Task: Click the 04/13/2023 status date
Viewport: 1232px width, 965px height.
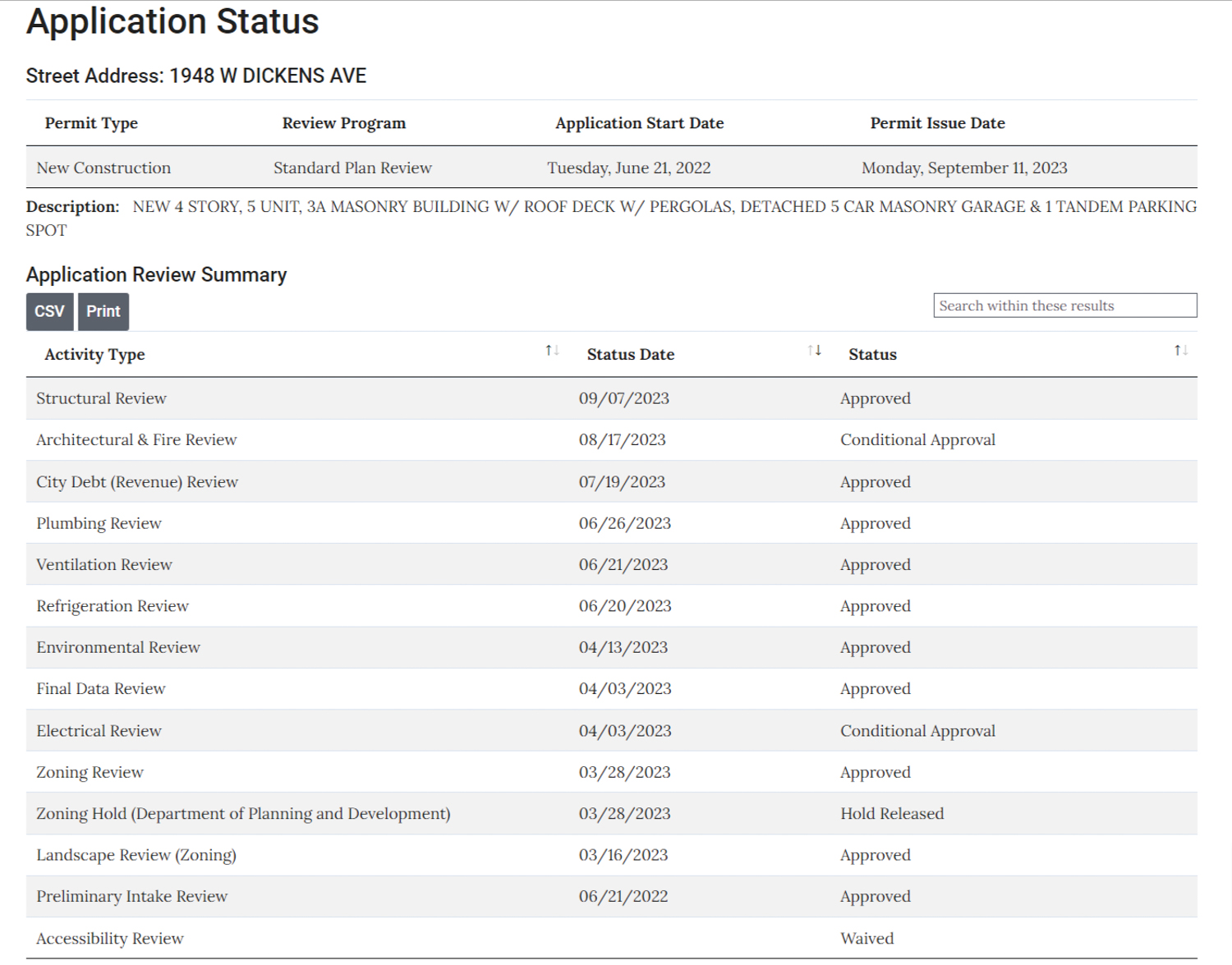Action: (x=623, y=648)
